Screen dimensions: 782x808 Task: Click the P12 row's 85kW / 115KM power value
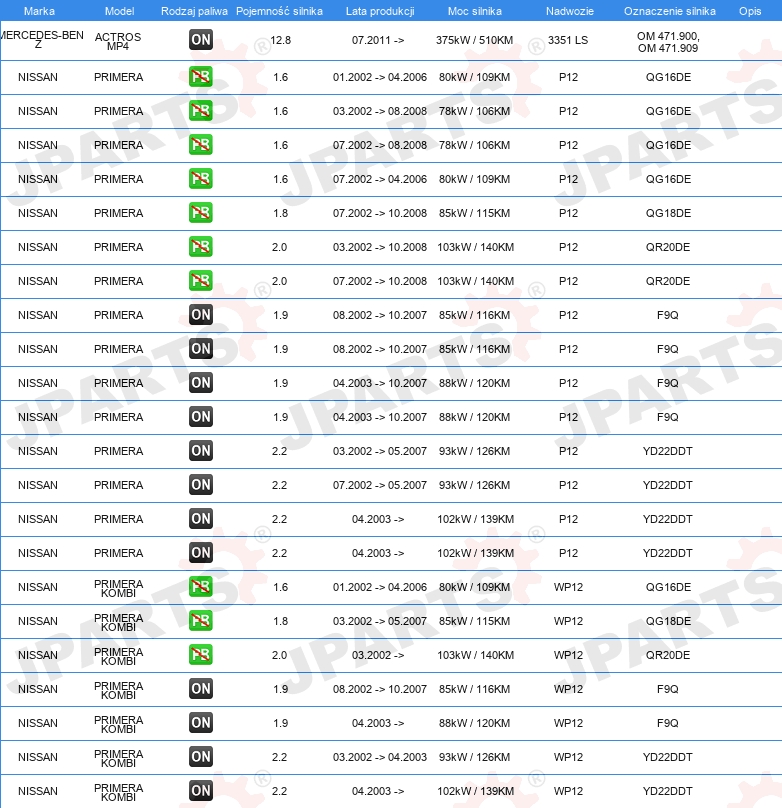(474, 213)
